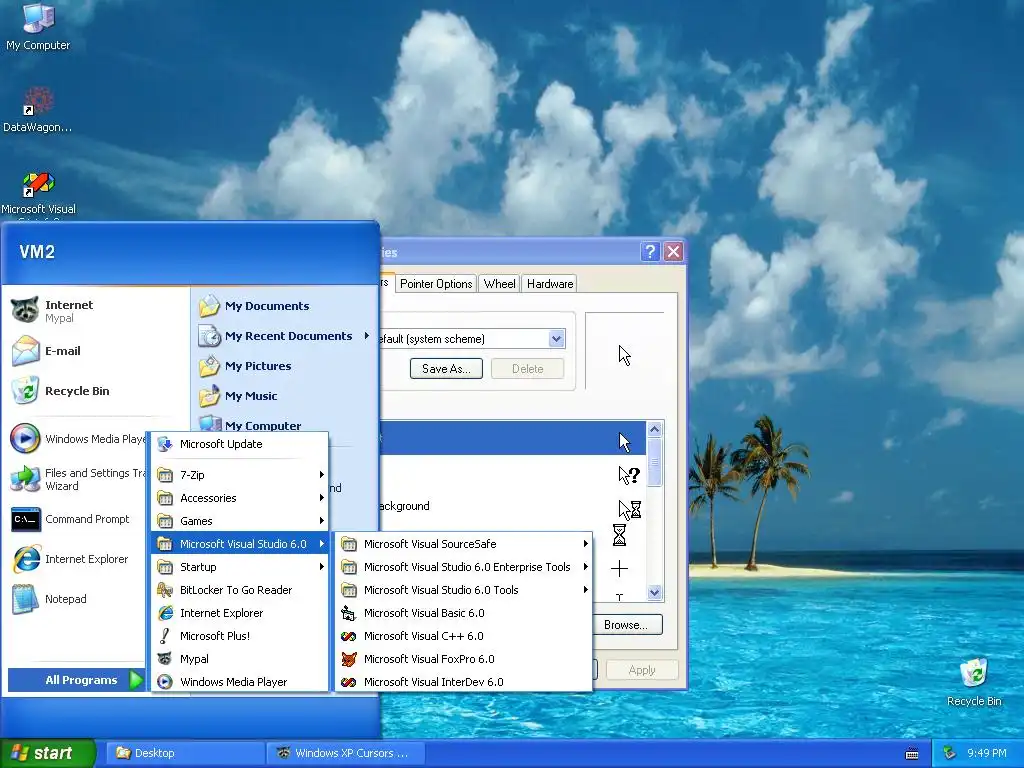
Task: Open the DataWagon desktop shortcut
Action: pyautogui.click(x=38, y=110)
